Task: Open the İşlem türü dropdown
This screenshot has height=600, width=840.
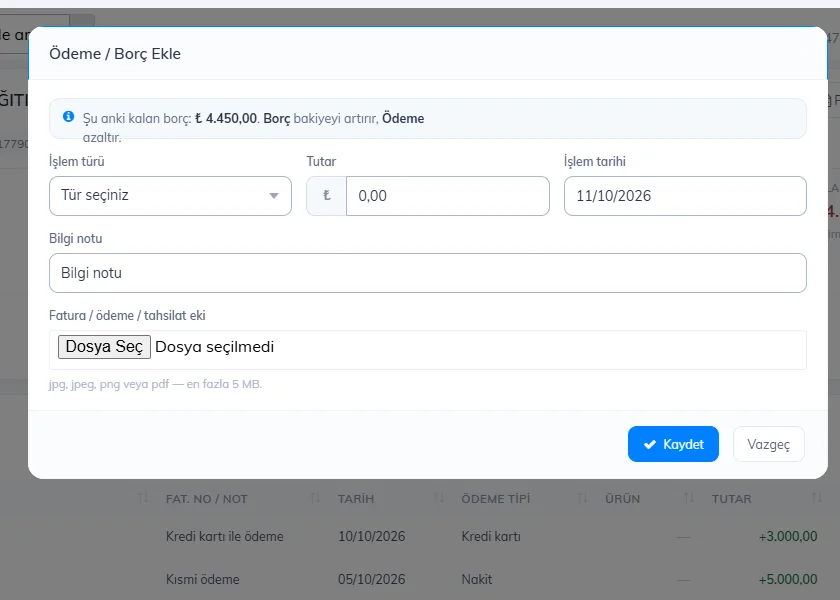Action: [x=170, y=196]
